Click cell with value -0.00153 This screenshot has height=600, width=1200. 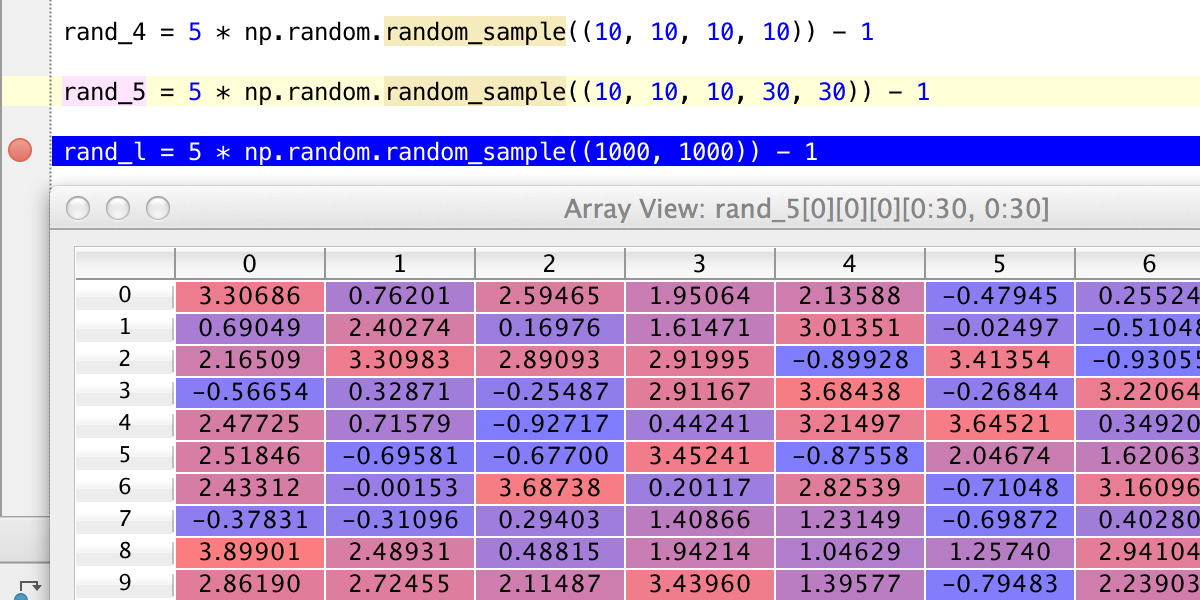pyautogui.click(x=400, y=488)
